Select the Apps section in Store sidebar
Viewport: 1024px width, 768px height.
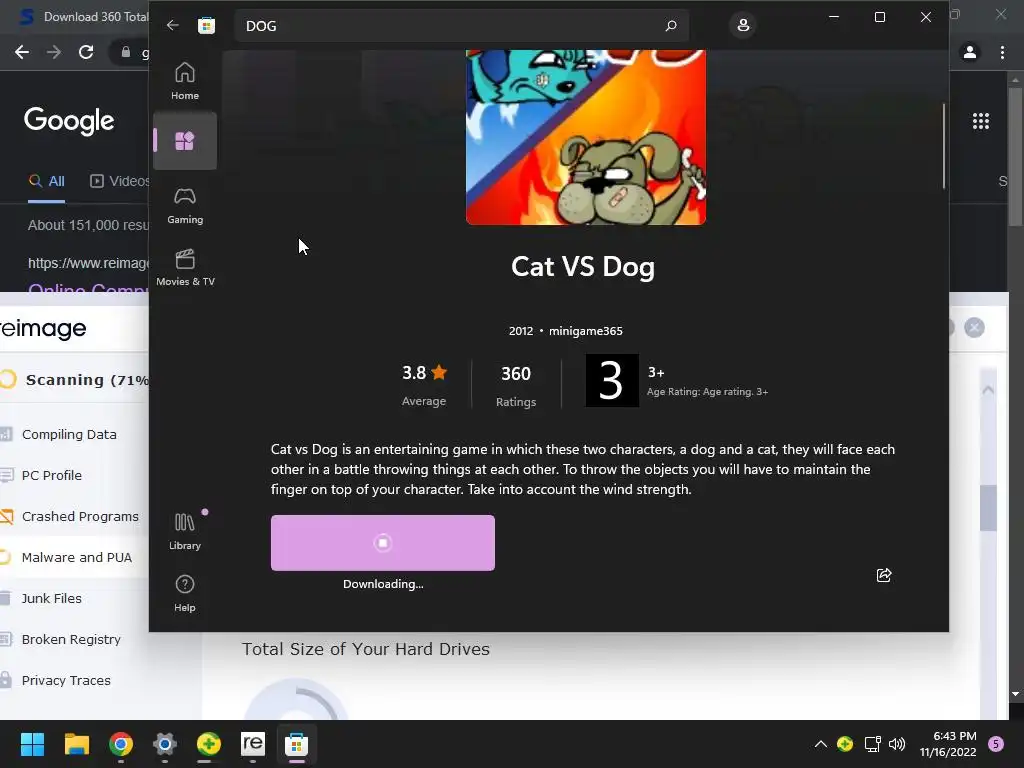(185, 141)
